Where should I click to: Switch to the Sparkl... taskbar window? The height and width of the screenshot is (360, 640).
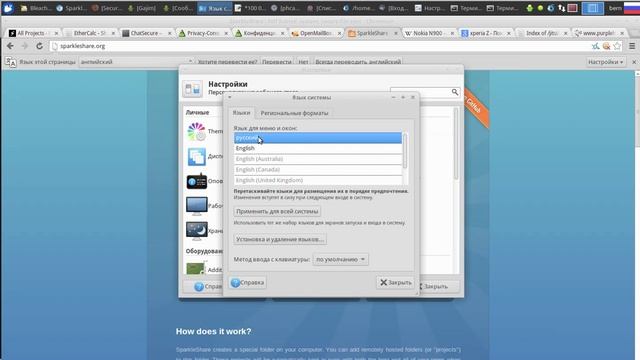point(72,8)
